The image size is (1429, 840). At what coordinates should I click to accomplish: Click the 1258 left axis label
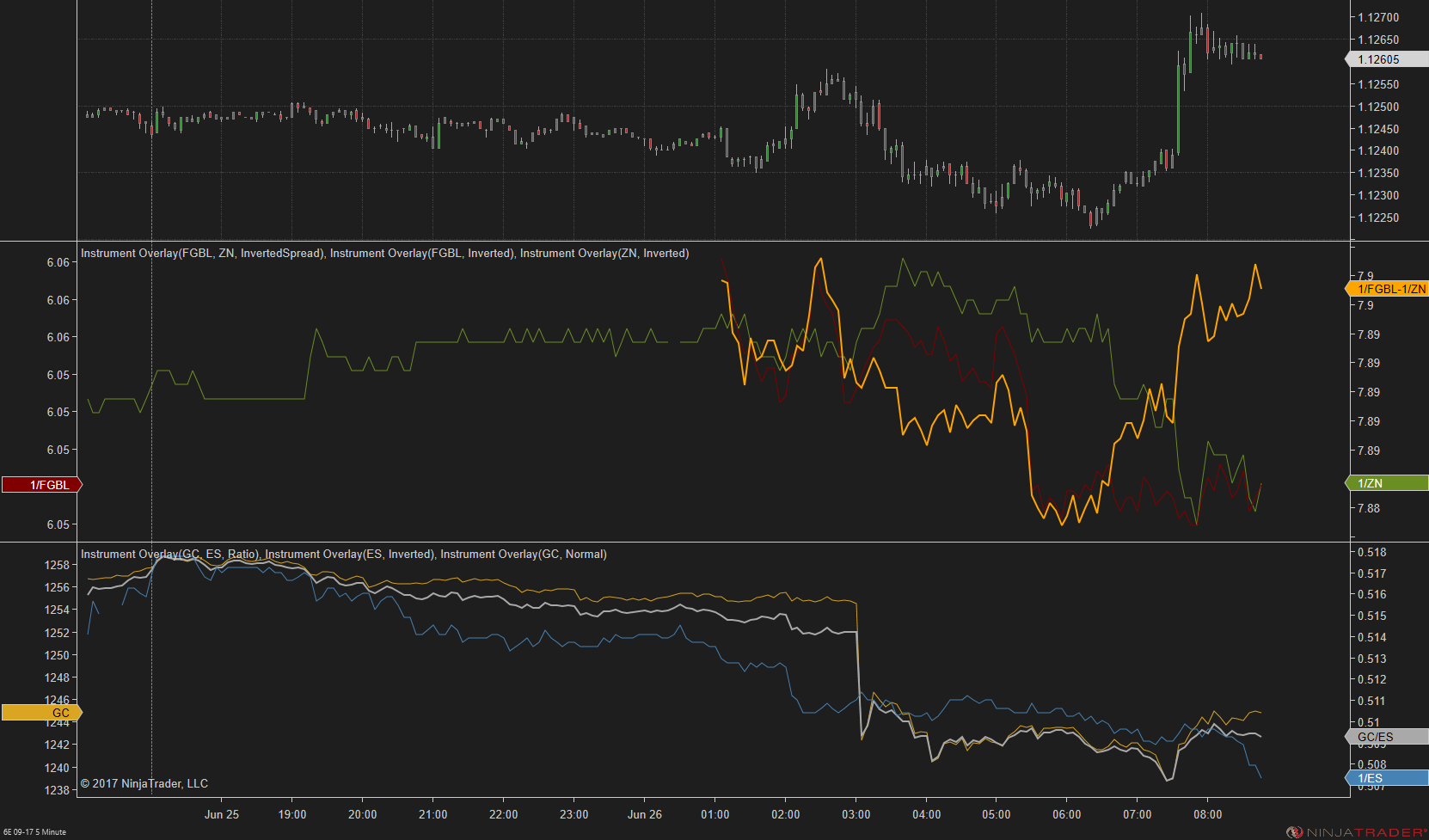tap(57, 565)
